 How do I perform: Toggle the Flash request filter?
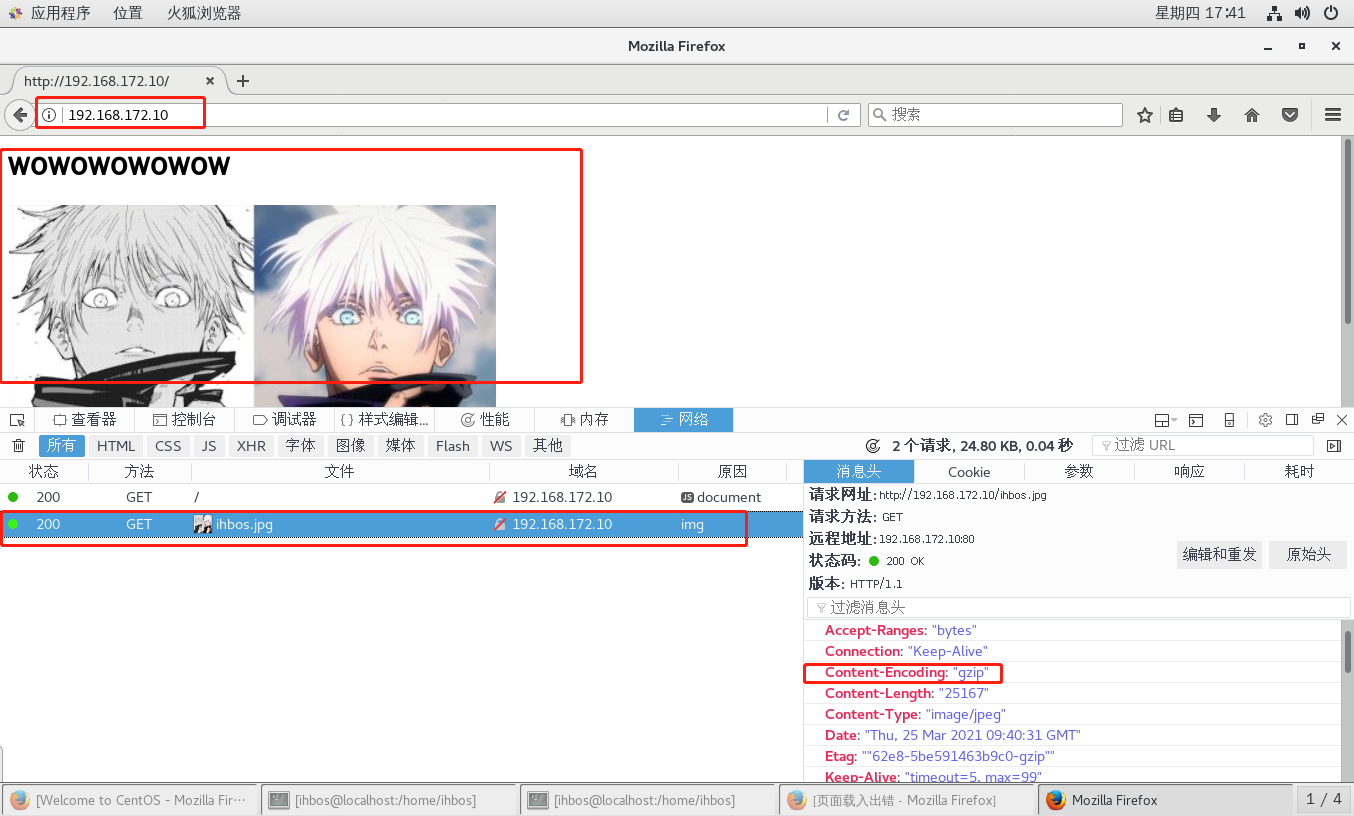coord(453,446)
